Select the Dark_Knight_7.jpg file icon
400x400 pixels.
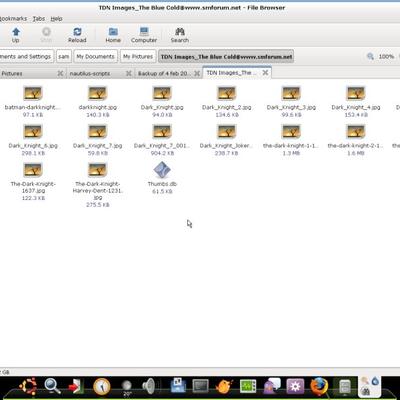click(97, 132)
